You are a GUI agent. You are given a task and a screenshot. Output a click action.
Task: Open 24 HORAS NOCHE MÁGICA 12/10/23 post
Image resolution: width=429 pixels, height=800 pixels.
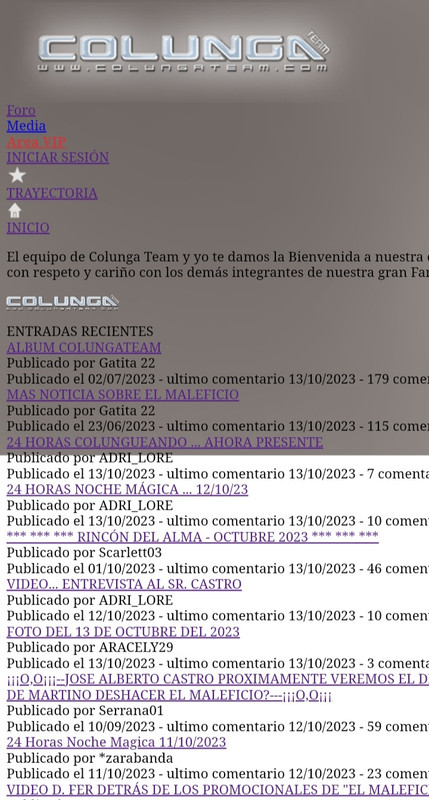128,490
